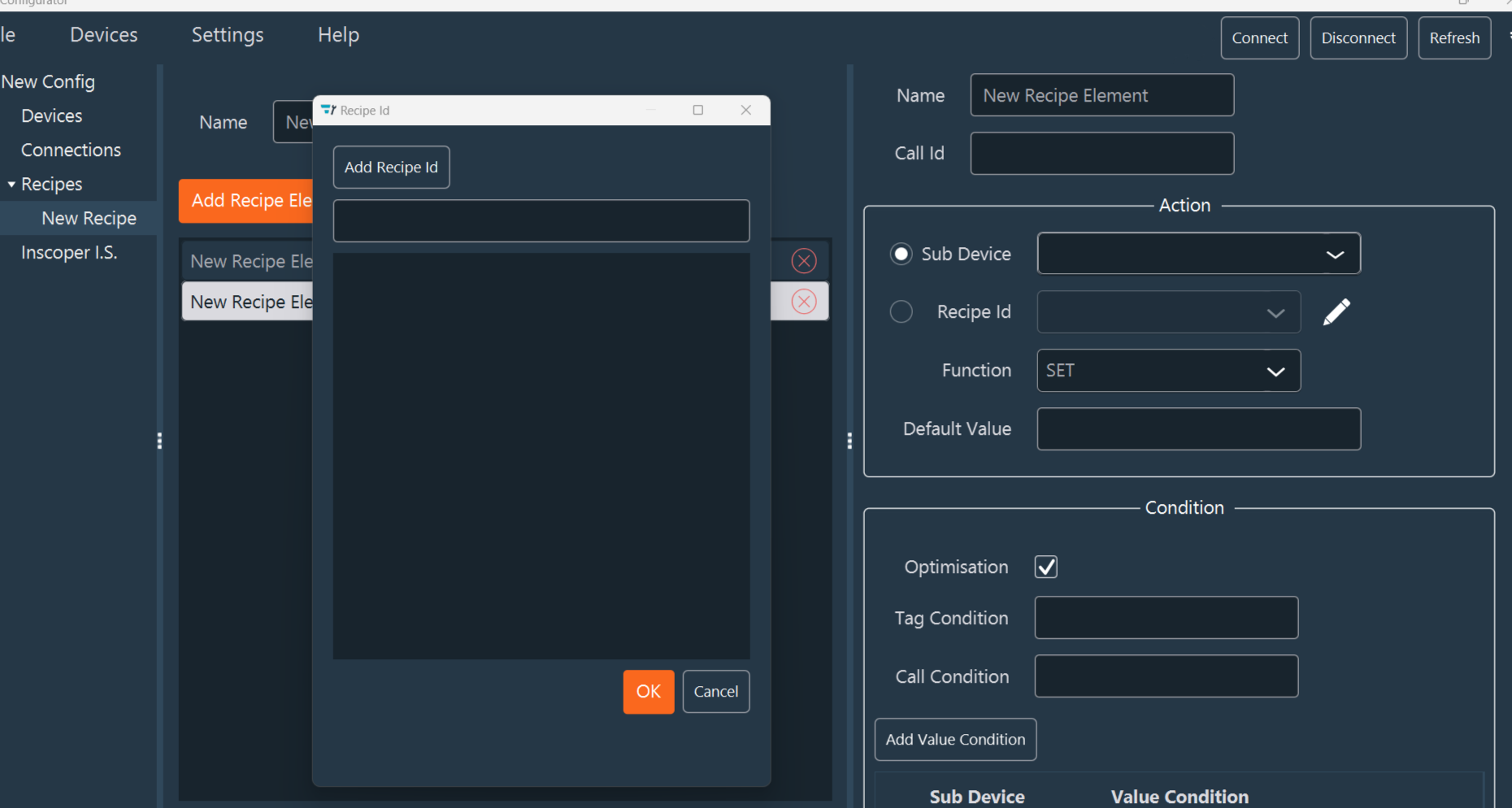This screenshot has height=808, width=1512.
Task: Open the Help menu
Action: click(x=338, y=34)
